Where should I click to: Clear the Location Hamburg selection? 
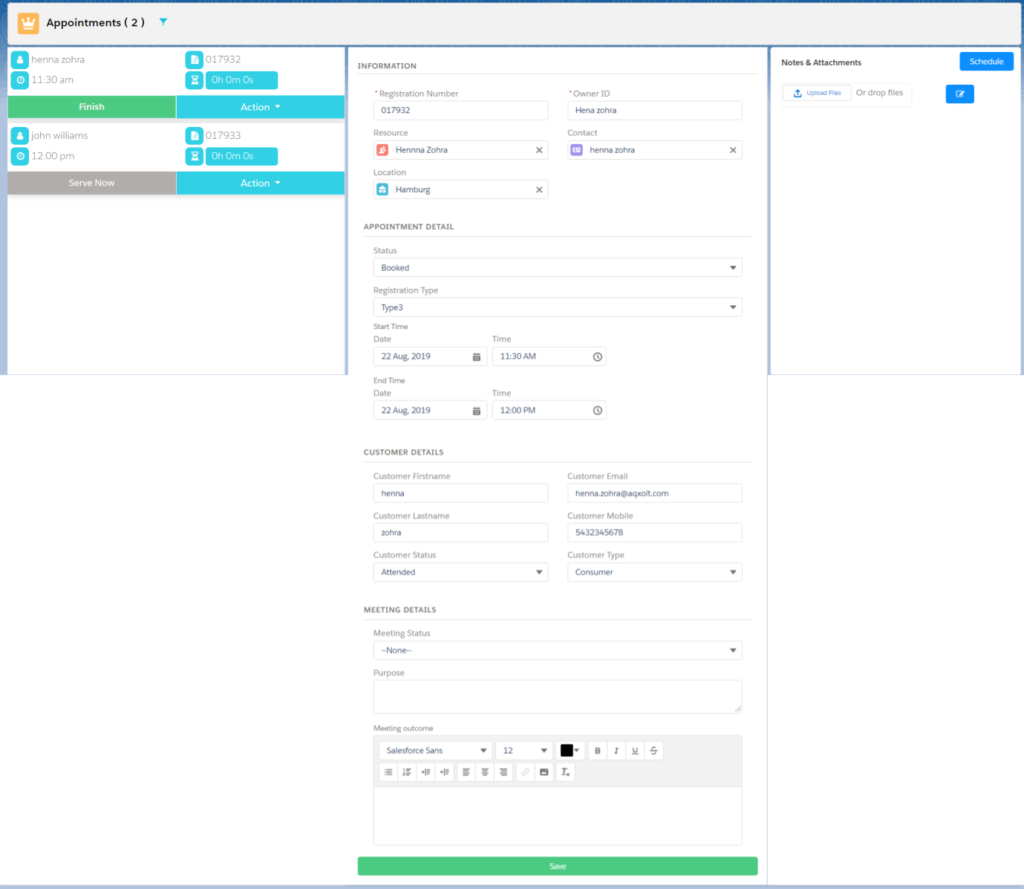point(540,190)
